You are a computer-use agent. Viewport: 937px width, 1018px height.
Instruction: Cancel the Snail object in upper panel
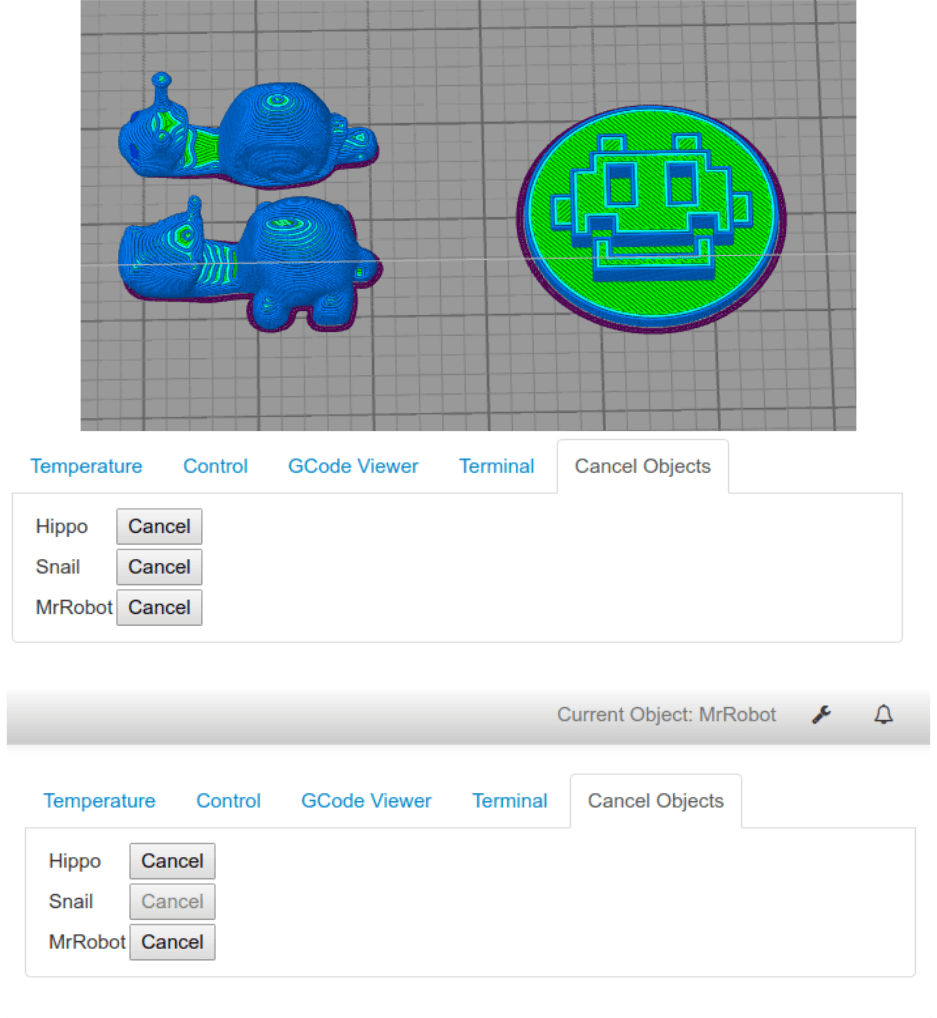(159, 567)
